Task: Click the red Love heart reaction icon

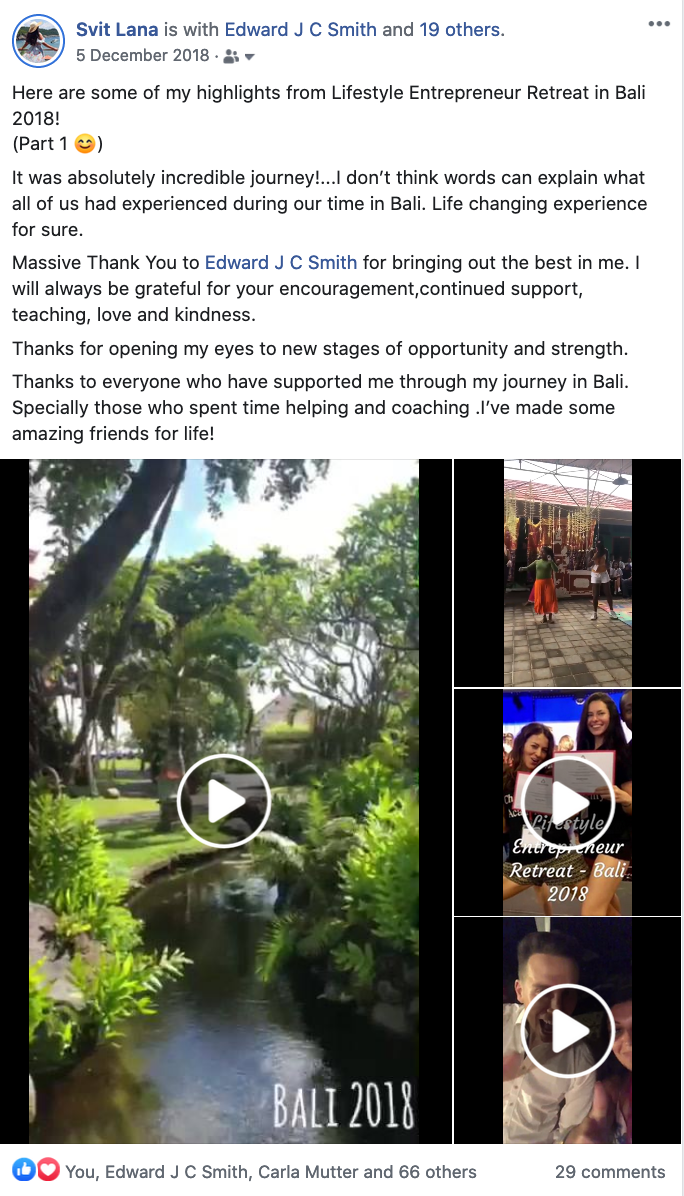Action: click(x=47, y=1169)
